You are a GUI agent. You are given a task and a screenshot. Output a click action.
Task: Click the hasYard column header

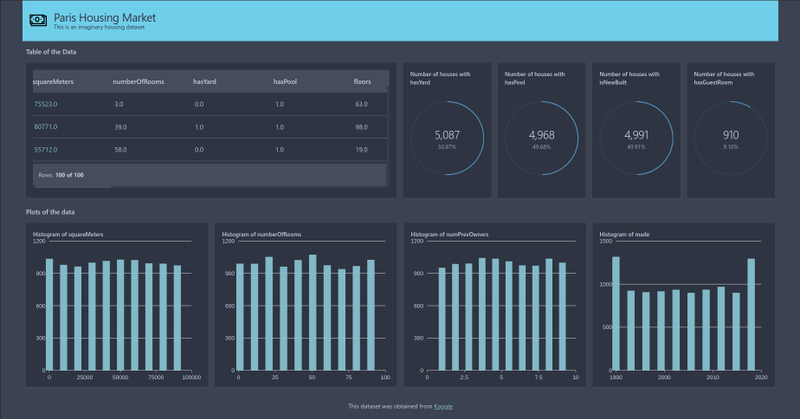point(205,82)
